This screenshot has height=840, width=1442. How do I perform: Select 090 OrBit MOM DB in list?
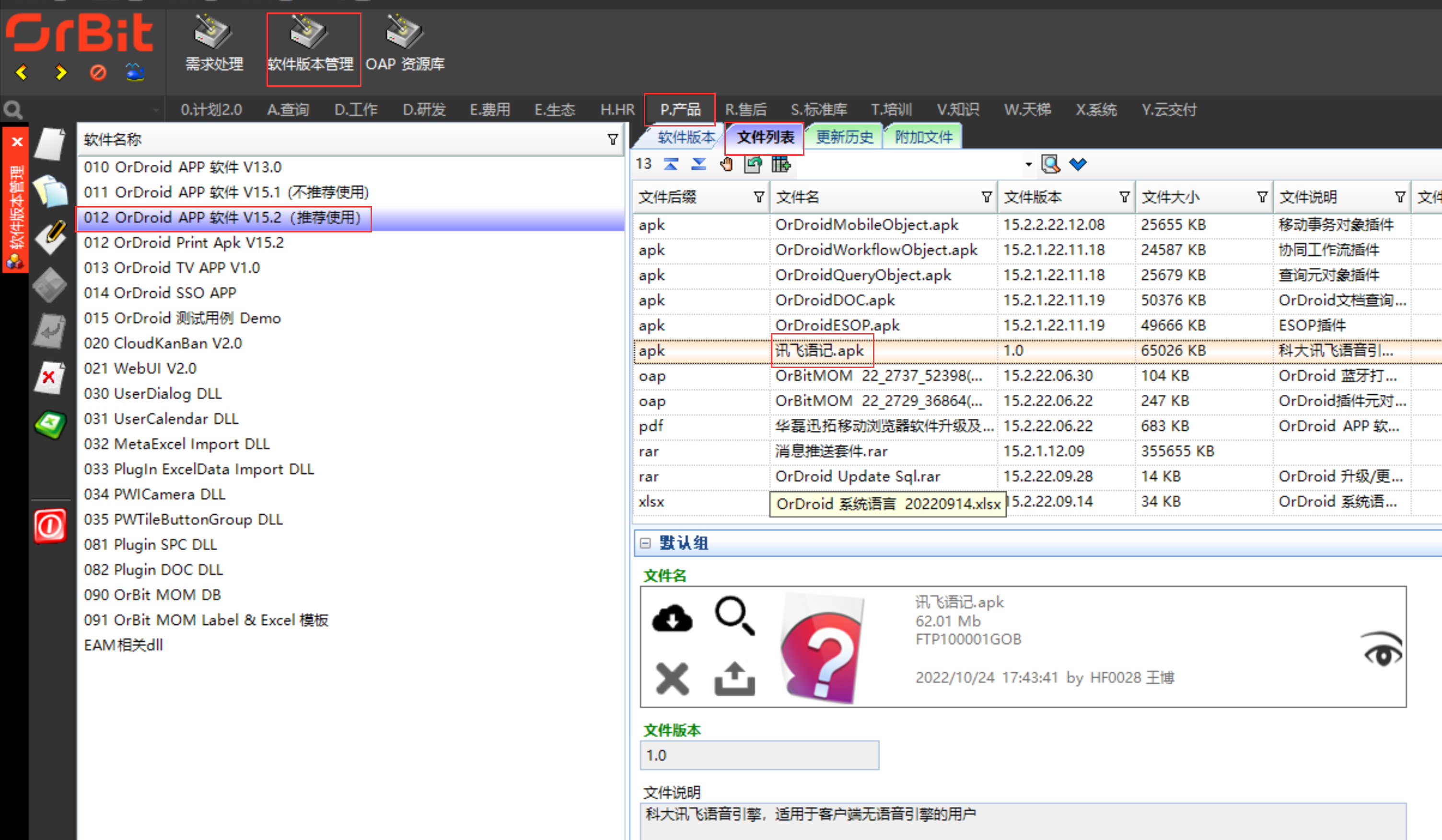click(x=351, y=595)
